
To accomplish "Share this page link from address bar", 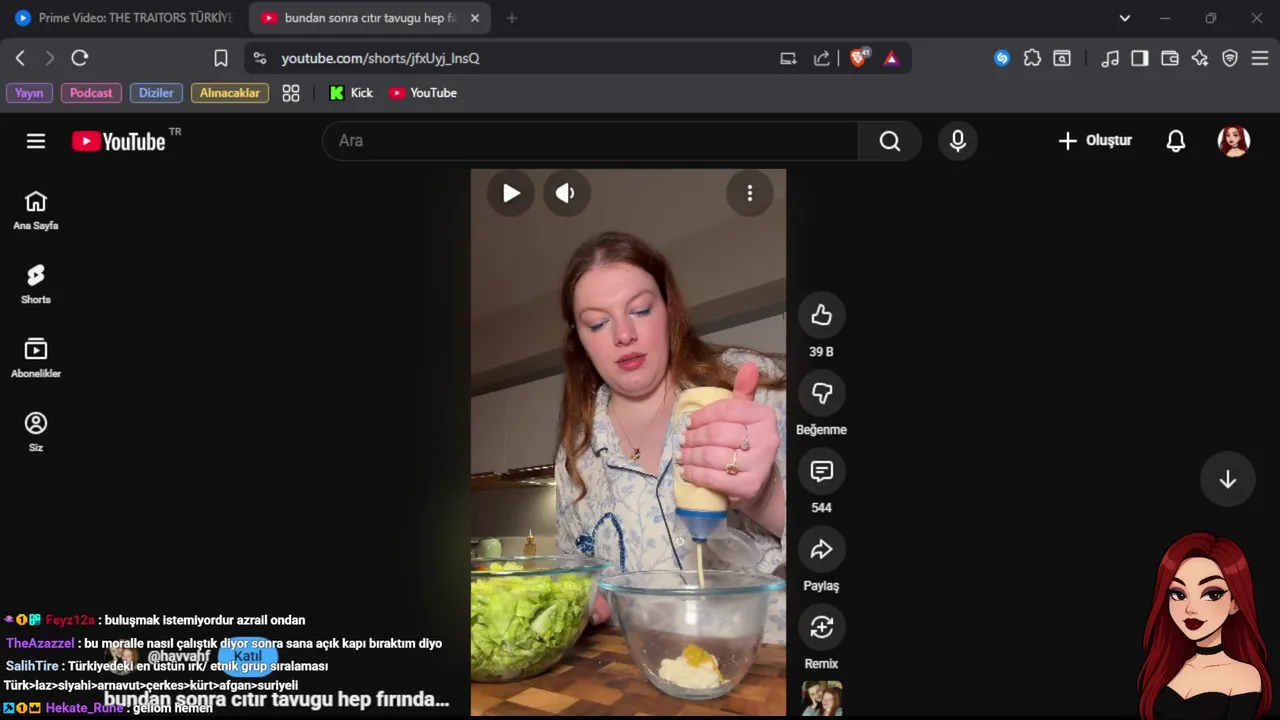I will 822,58.
